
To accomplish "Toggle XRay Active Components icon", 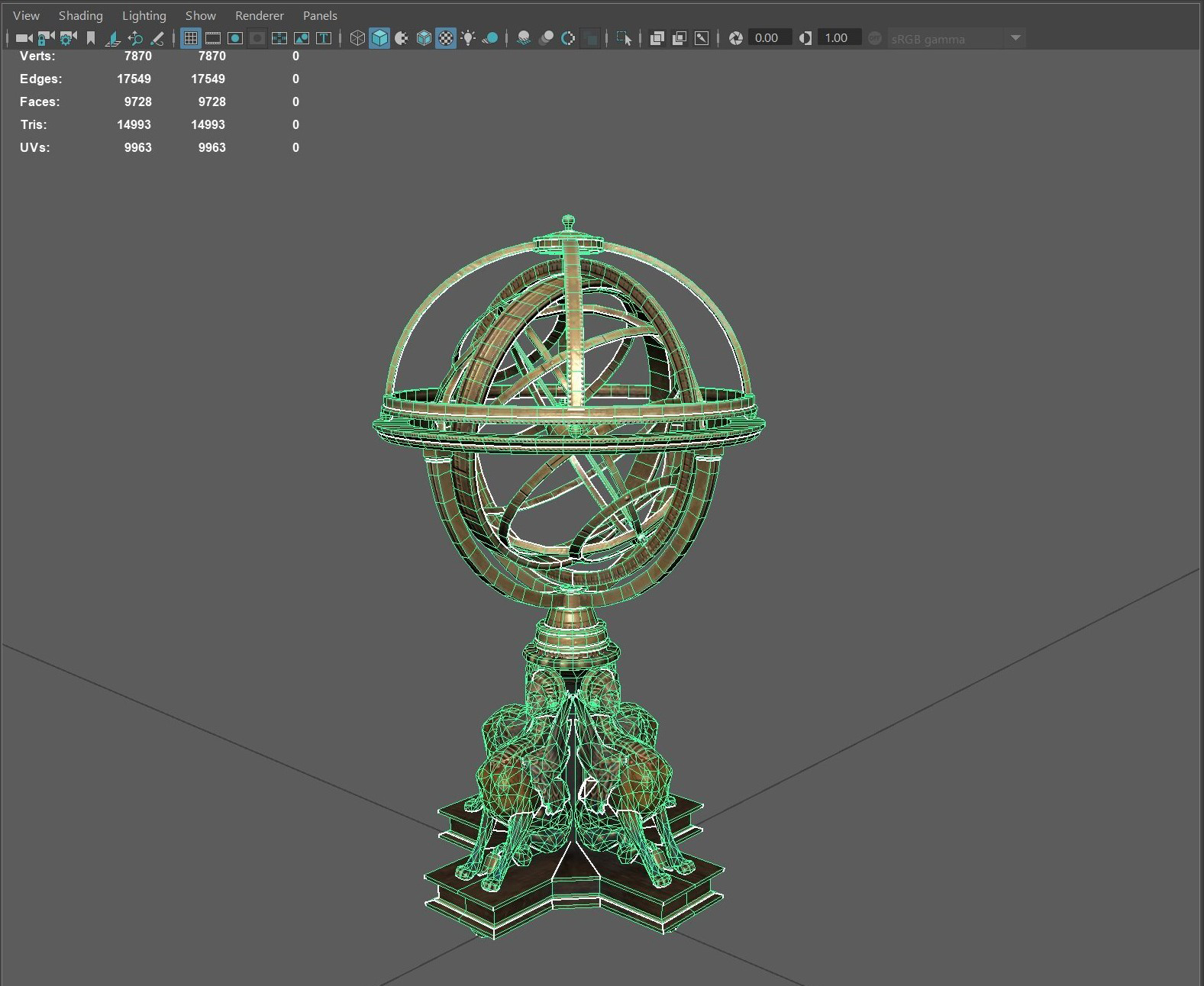I will [x=679, y=38].
